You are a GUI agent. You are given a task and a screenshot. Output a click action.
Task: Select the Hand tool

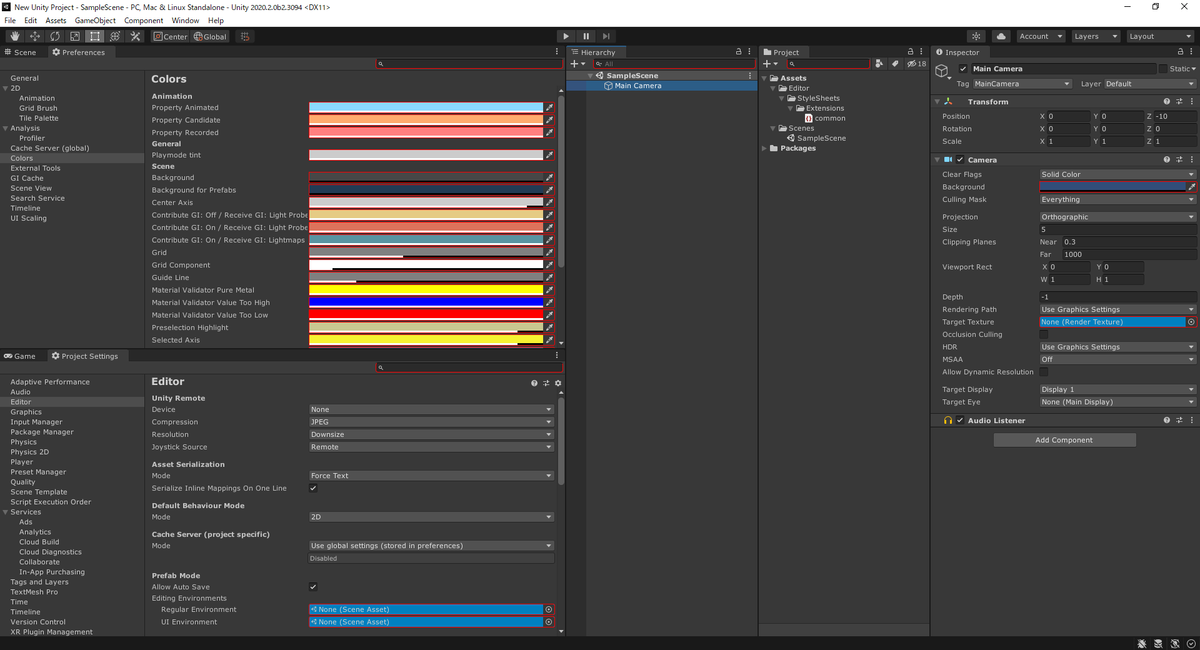tap(15, 36)
